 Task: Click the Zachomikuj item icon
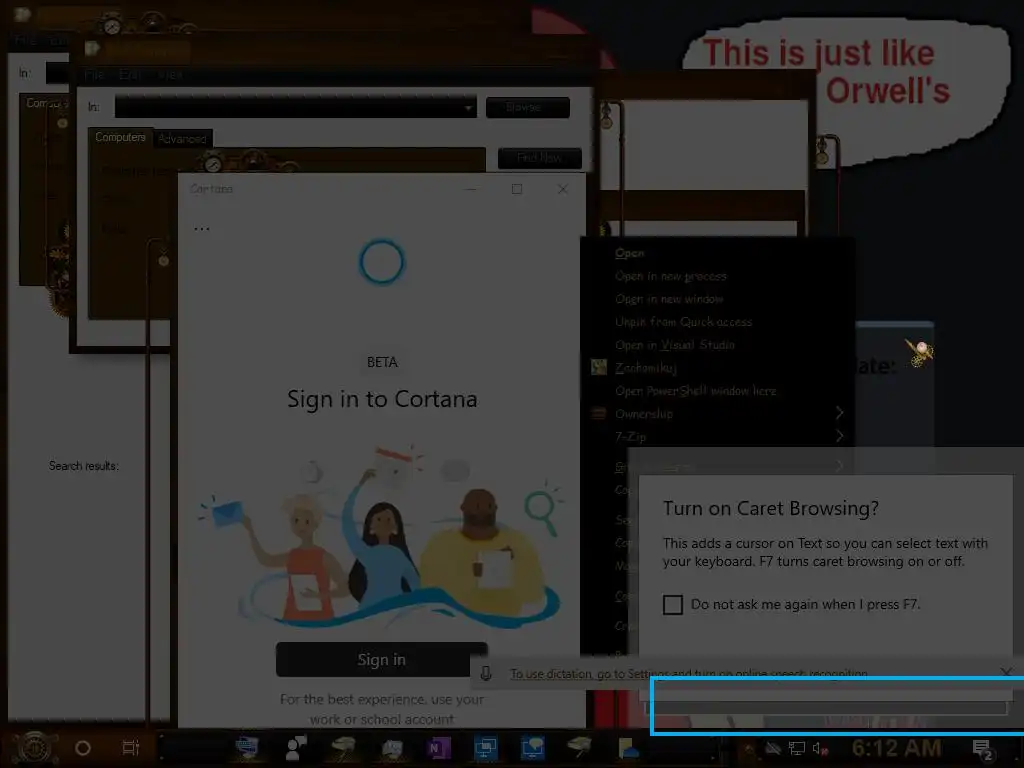[x=599, y=367]
